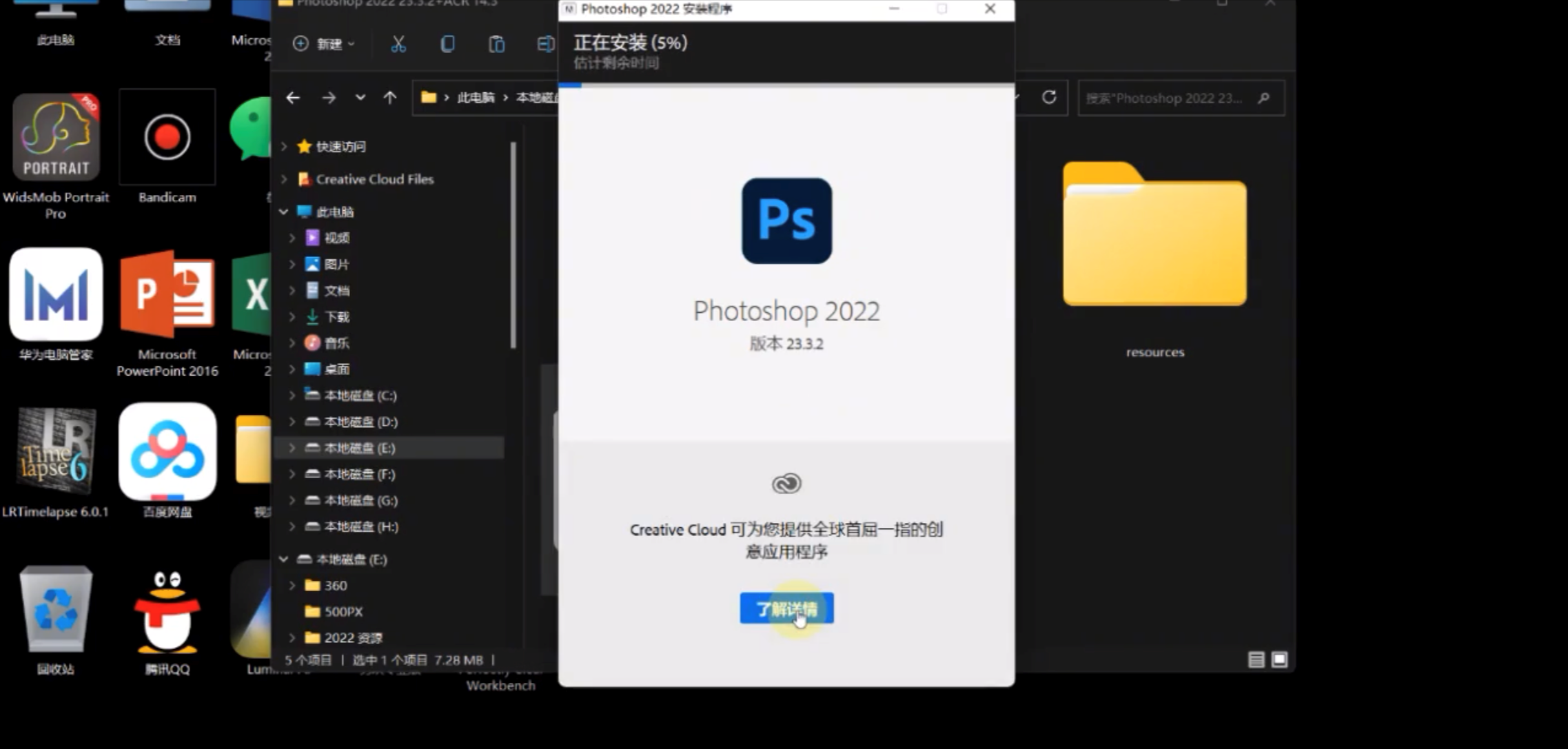Go forward with Explorer forward arrow
This screenshot has width=1568, height=749.
(x=329, y=98)
